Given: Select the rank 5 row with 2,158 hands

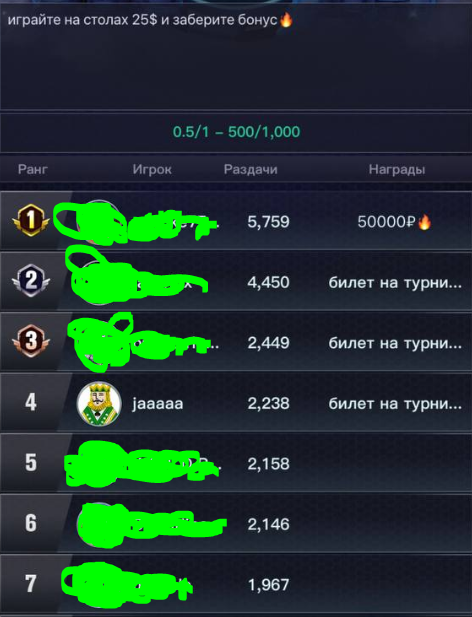Looking at the screenshot, I should [x=236, y=463].
